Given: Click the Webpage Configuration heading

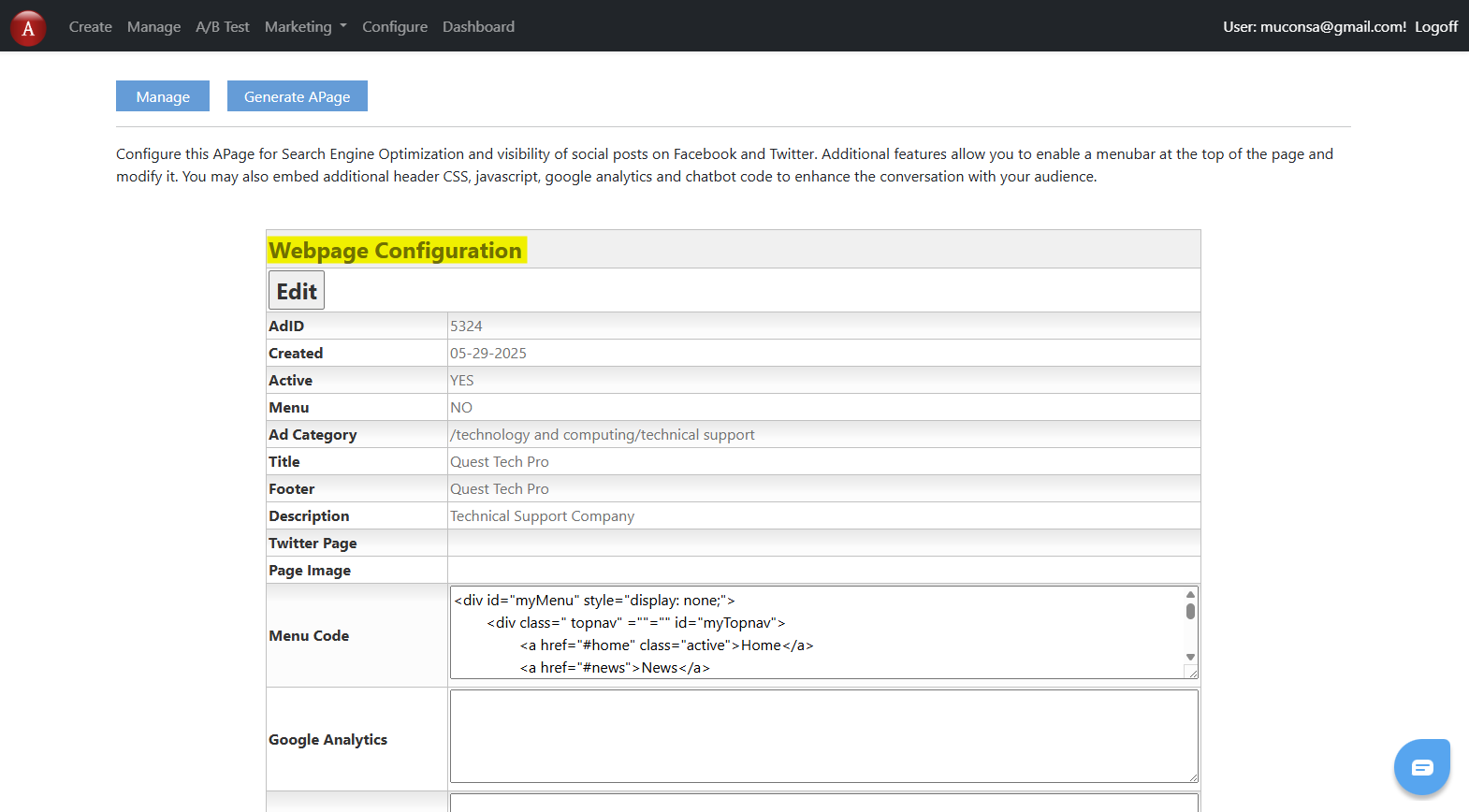Looking at the screenshot, I should (396, 251).
